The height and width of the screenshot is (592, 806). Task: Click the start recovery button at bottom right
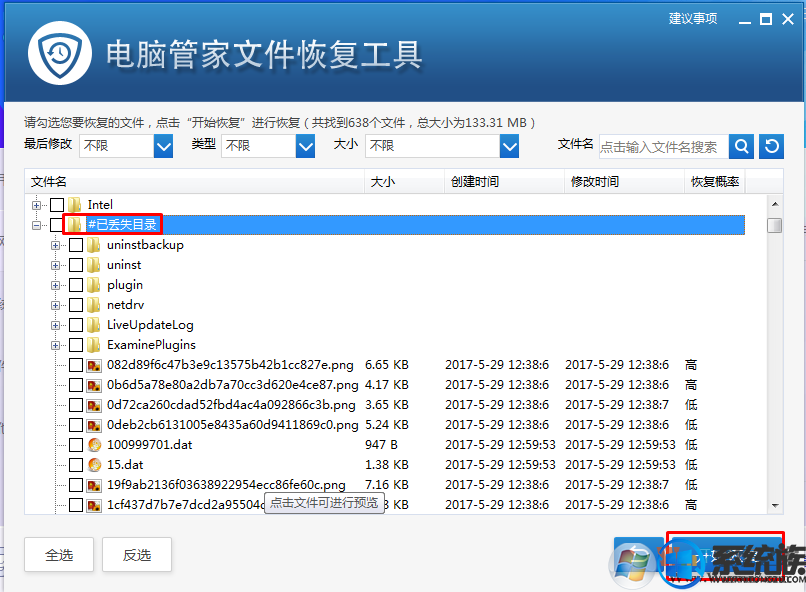pyautogui.click(x=725, y=556)
